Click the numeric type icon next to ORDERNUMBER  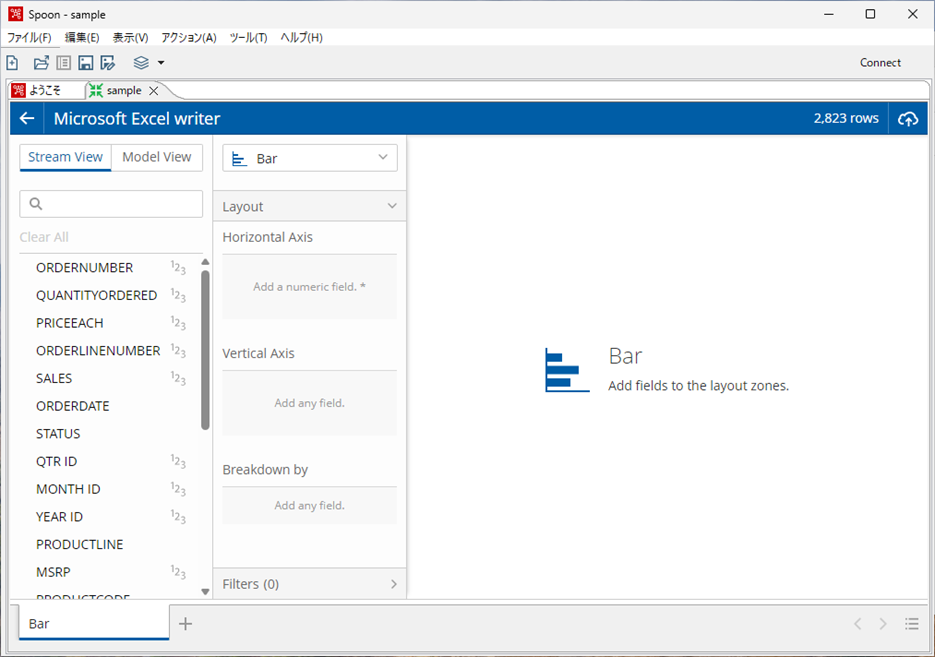coord(178,268)
